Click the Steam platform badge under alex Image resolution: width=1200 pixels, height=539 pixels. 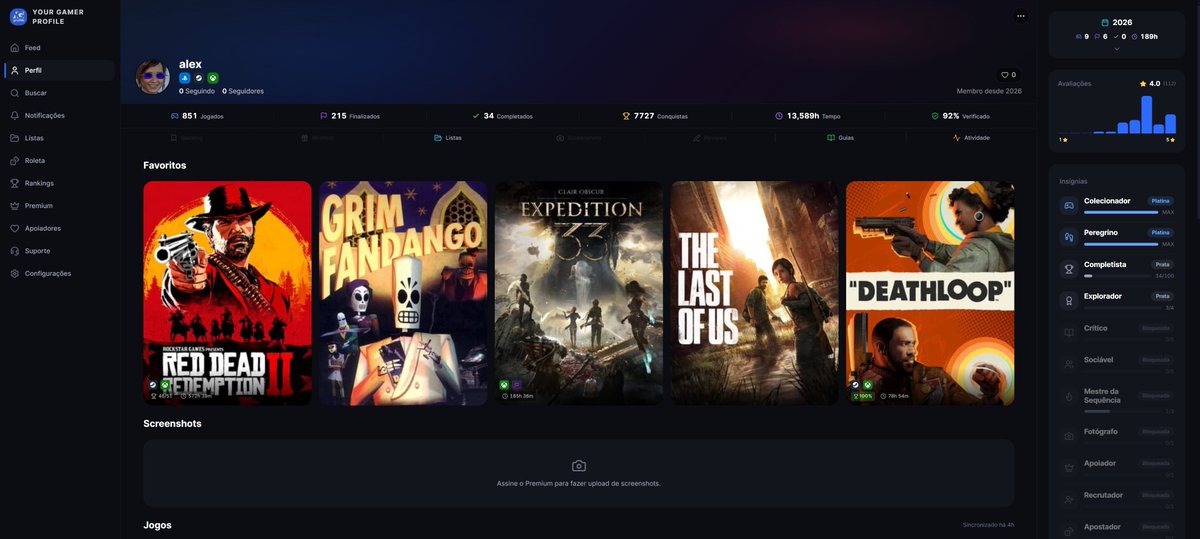click(x=199, y=78)
